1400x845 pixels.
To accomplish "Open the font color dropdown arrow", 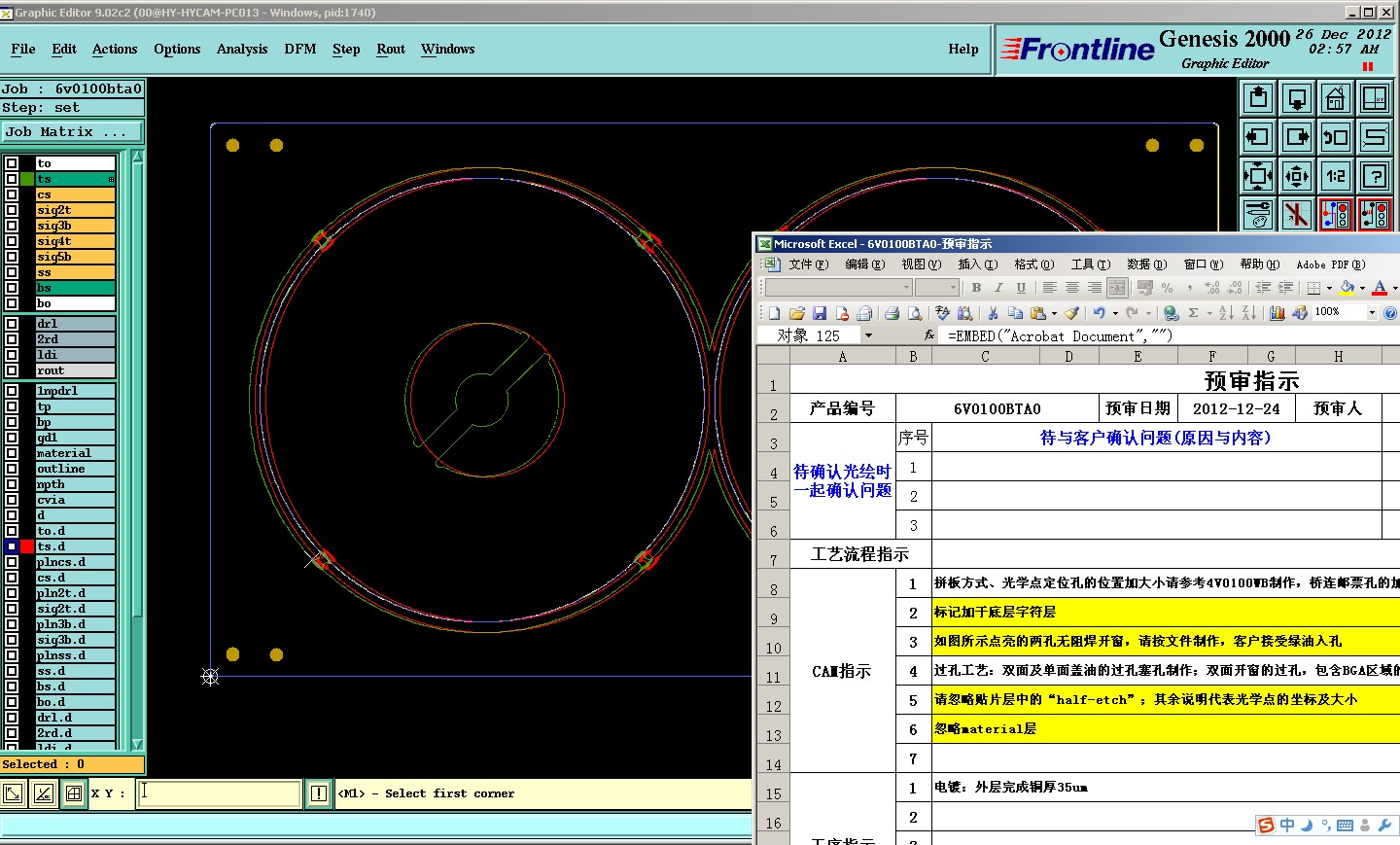I will (x=1394, y=288).
